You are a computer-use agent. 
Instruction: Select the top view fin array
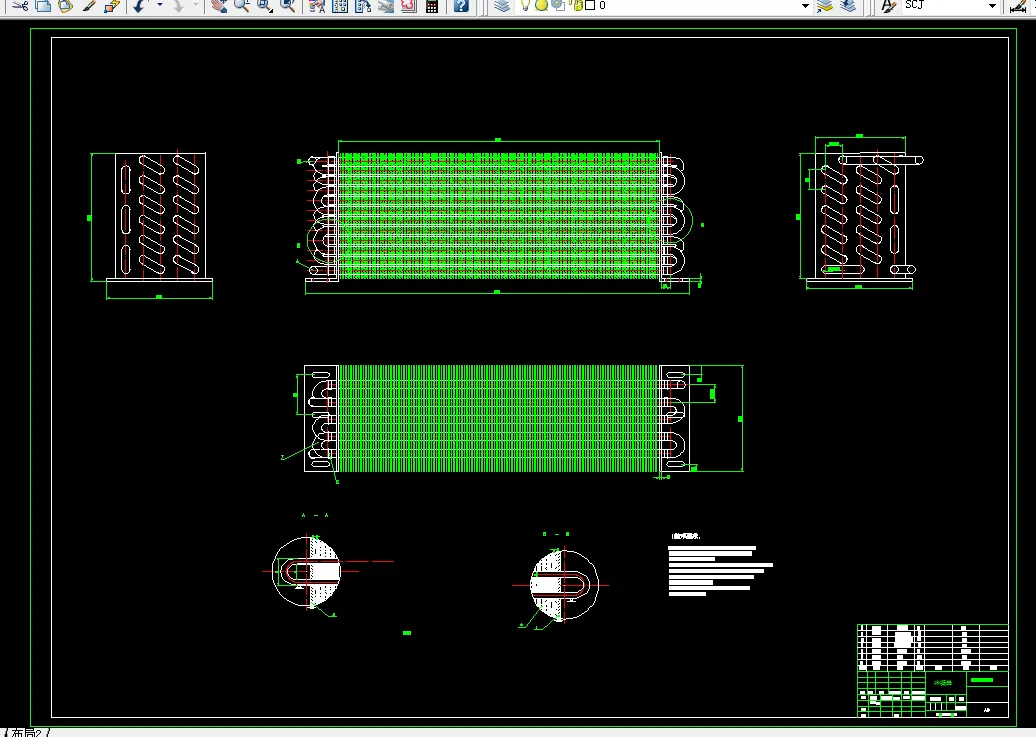tap(498, 418)
